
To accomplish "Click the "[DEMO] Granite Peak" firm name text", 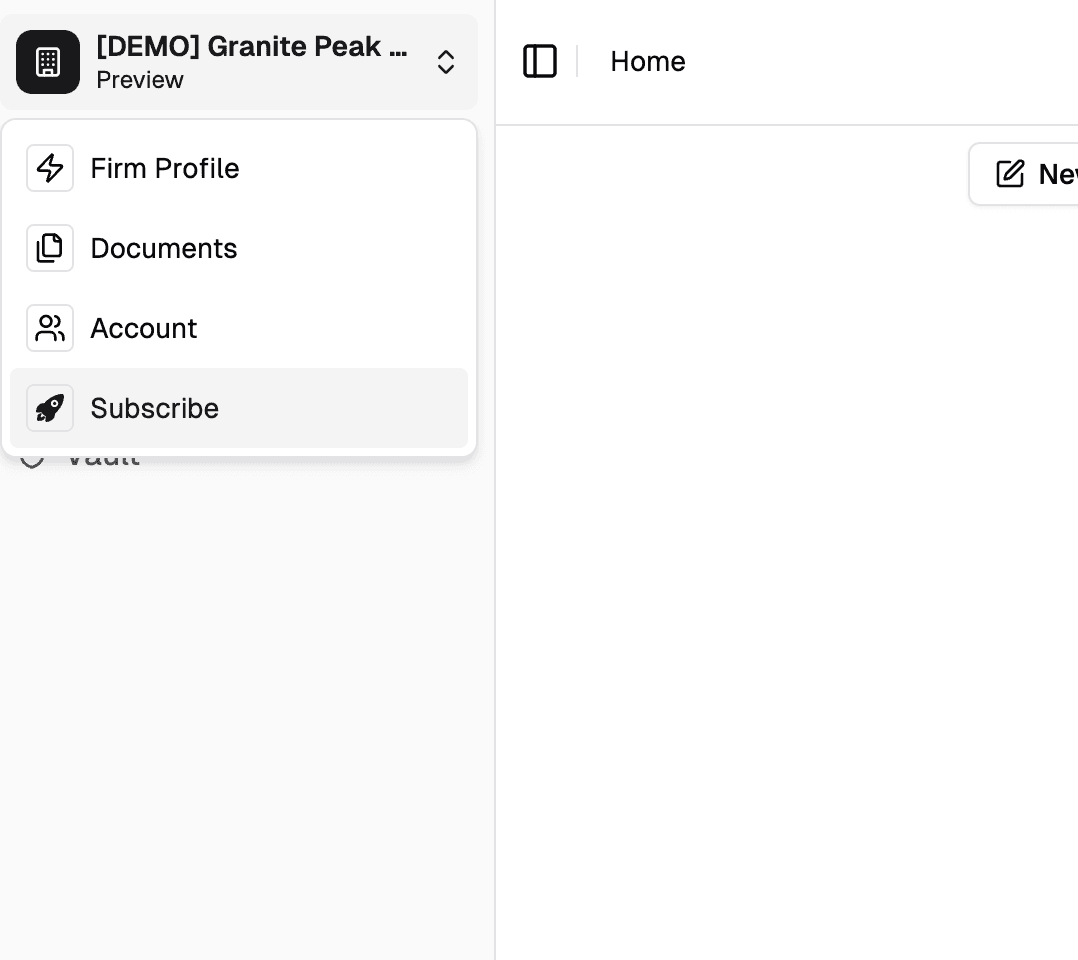I will [x=252, y=47].
